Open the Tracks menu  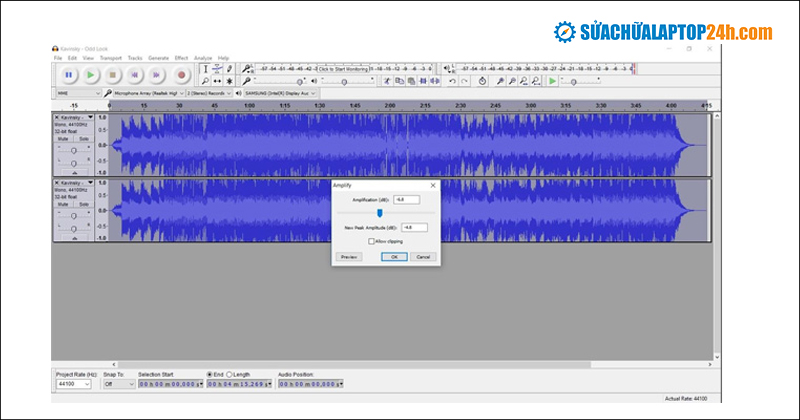tap(135, 58)
